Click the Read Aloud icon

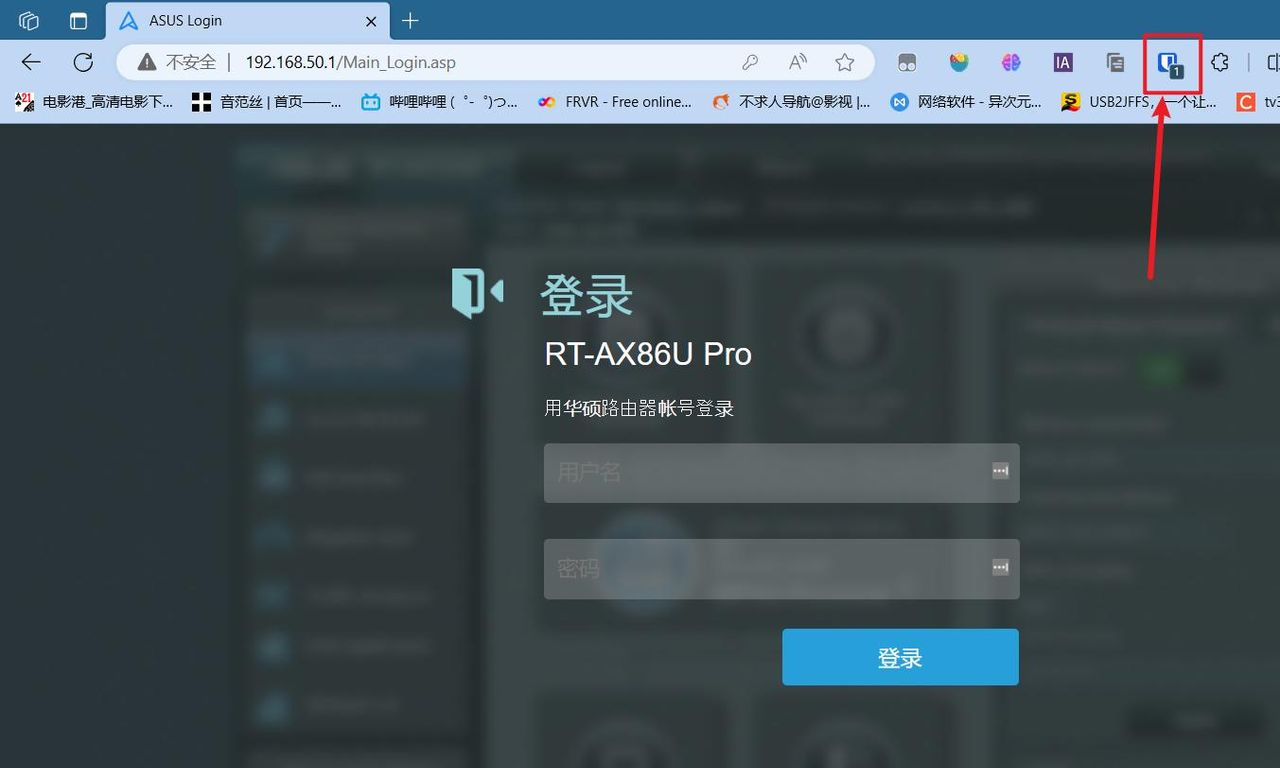798,62
